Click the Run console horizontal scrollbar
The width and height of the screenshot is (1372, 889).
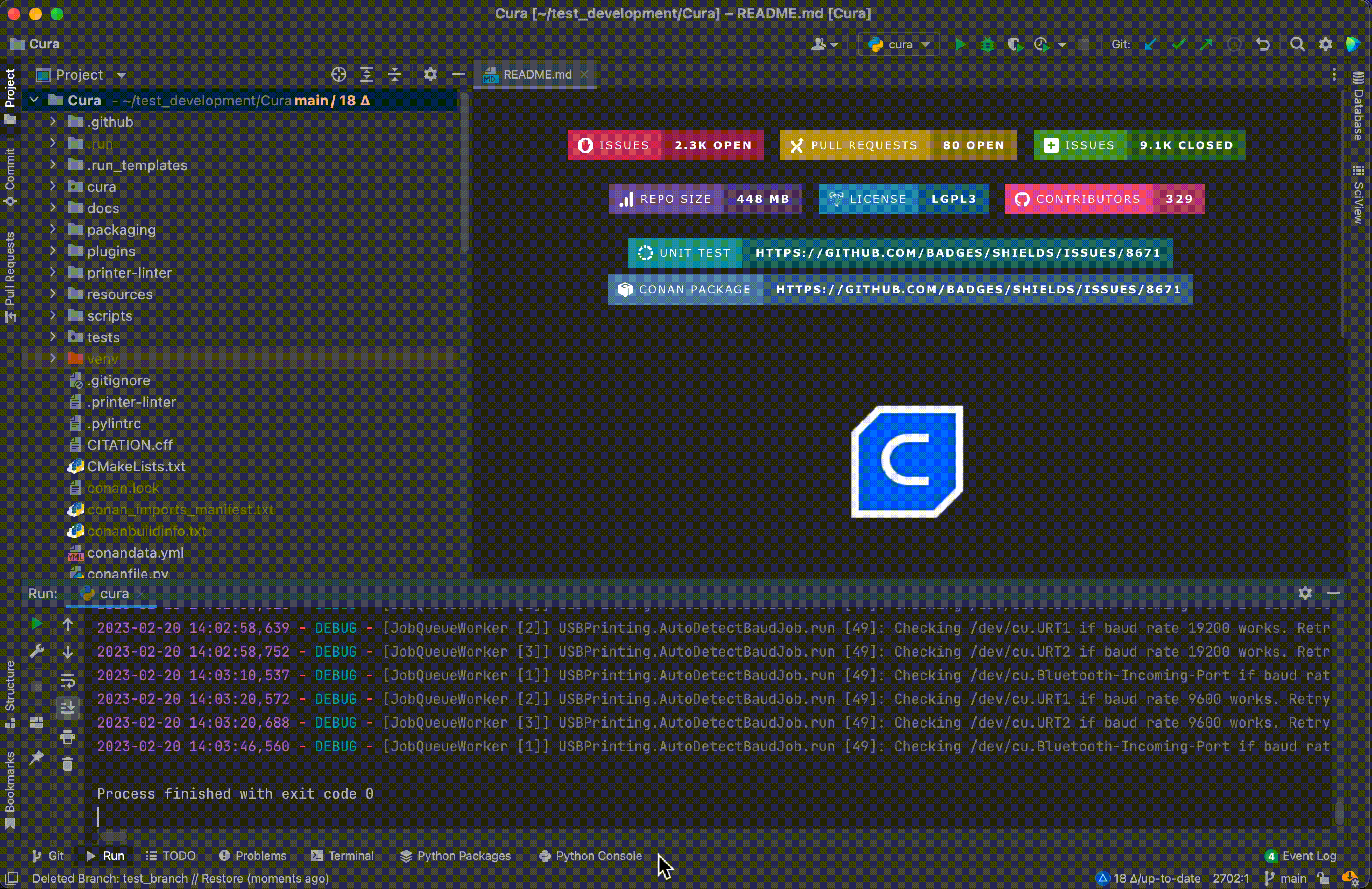point(113,836)
